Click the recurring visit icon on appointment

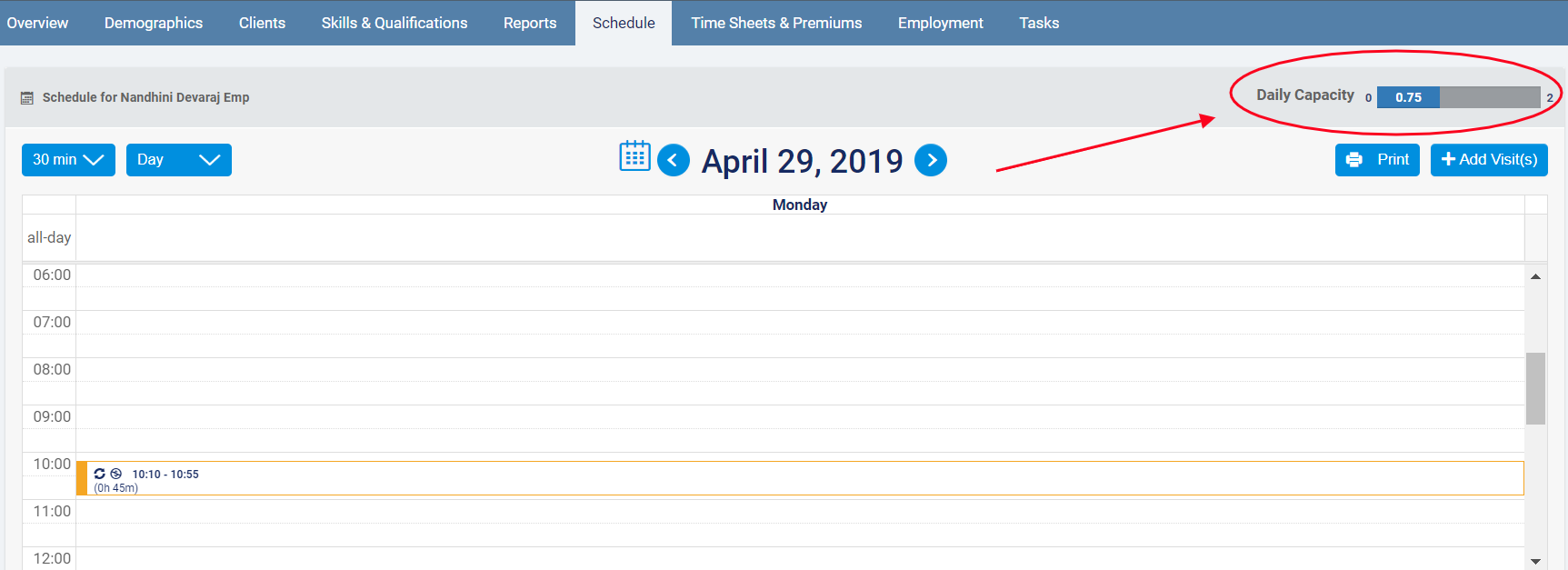100,474
